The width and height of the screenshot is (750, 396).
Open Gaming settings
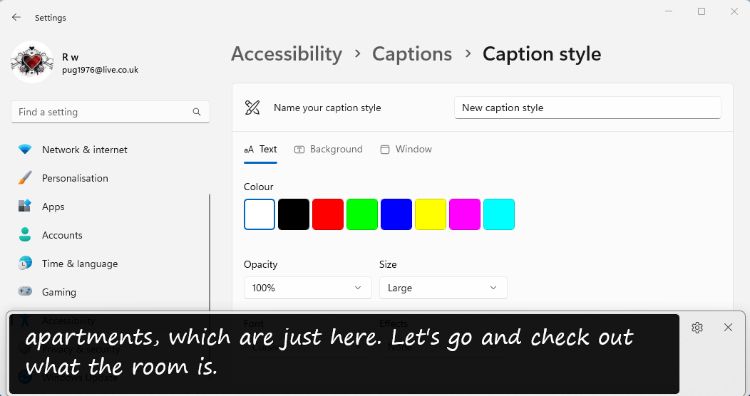coord(110,292)
